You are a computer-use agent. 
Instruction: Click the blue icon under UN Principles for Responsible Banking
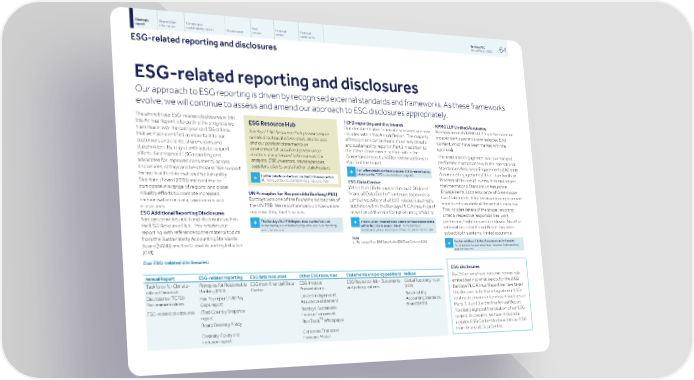(x=255, y=223)
